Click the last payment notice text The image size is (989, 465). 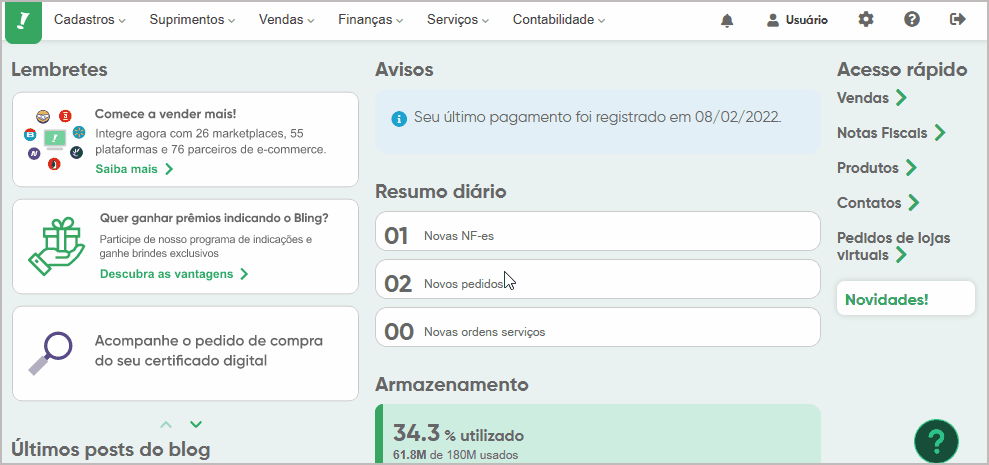[597, 117]
